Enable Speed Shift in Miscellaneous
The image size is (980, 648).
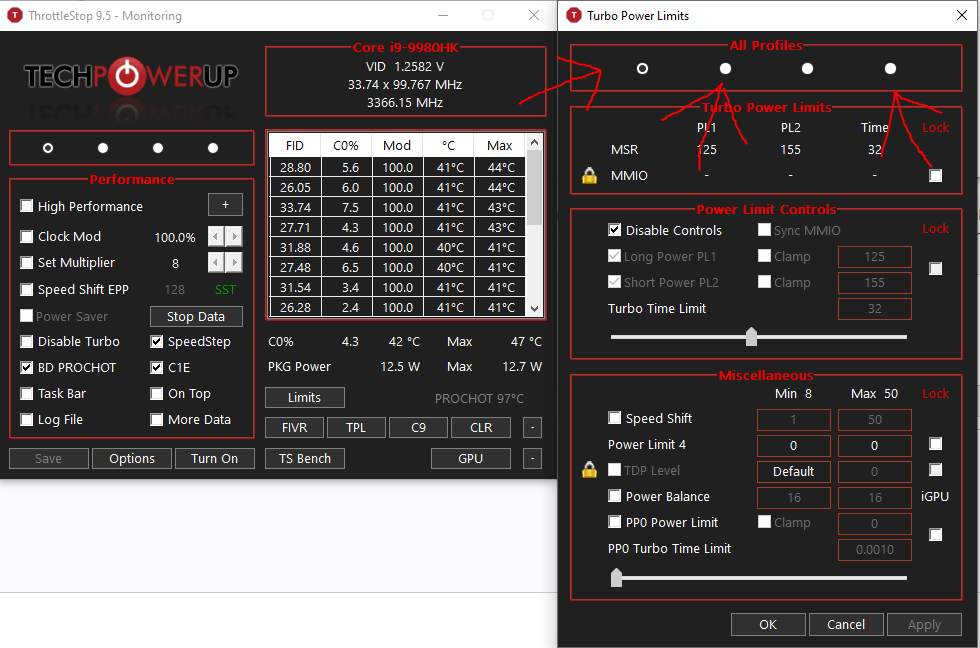point(614,417)
